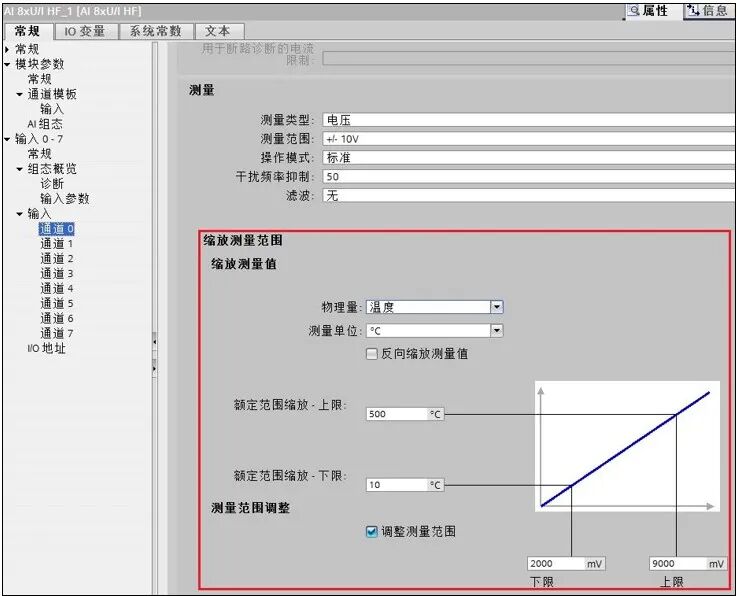Click the 测量范围调整 section heading
Image resolution: width=737 pixels, height=596 pixels.
[x=251, y=508]
